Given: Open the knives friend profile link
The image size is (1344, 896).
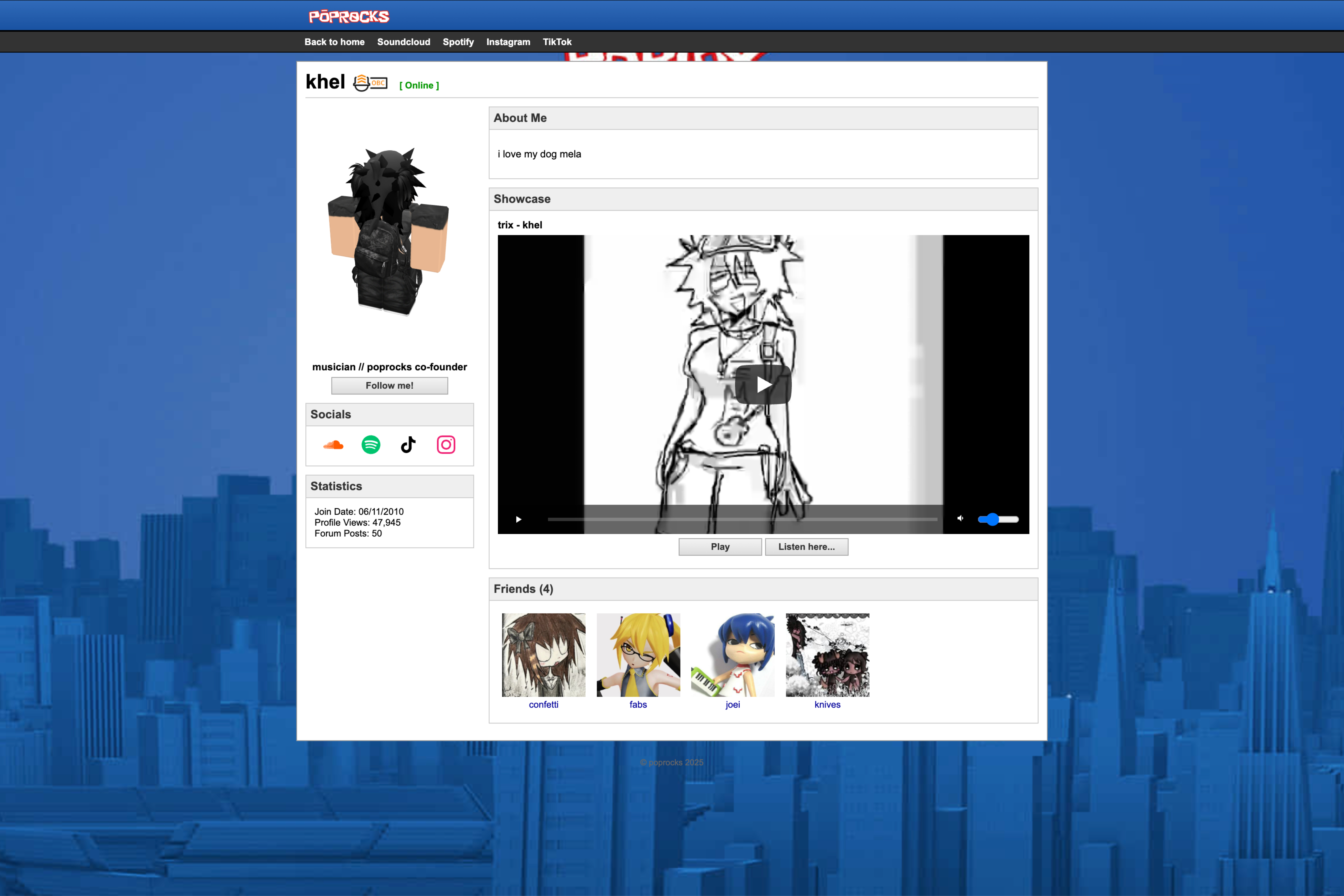Looking at the screenshot, I should click(827, 705).
